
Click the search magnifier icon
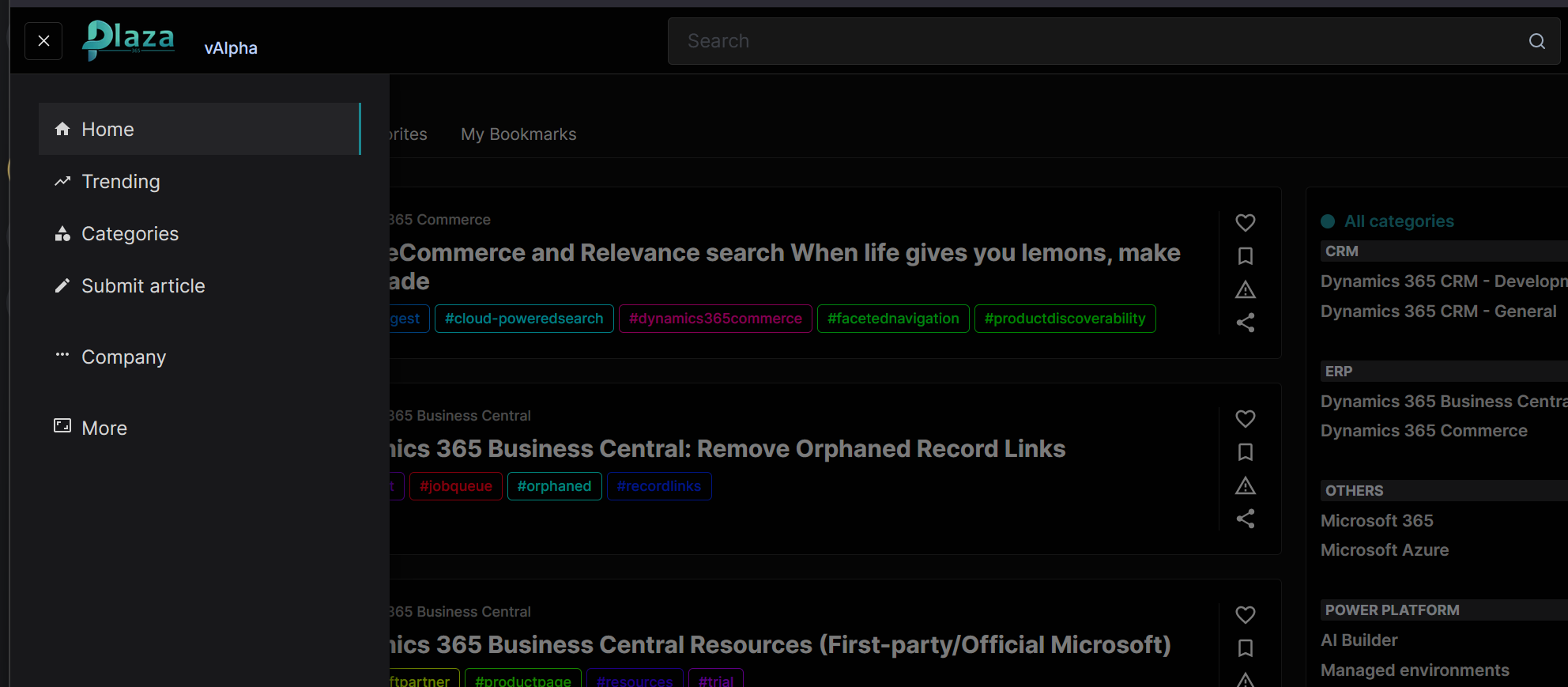coord(1536,41)
